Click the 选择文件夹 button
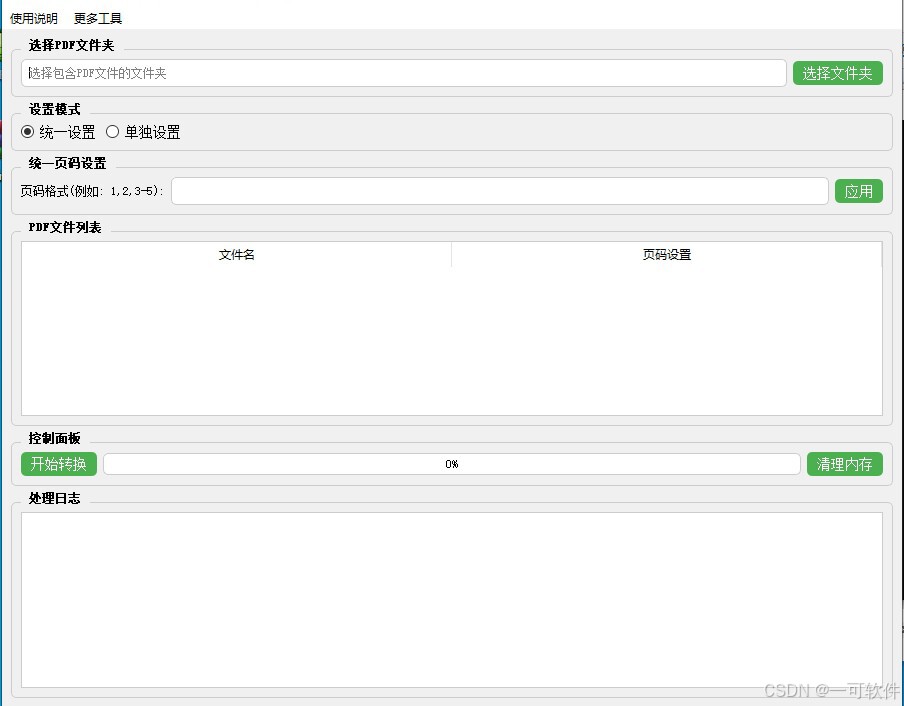 click(x=837, y=73)
